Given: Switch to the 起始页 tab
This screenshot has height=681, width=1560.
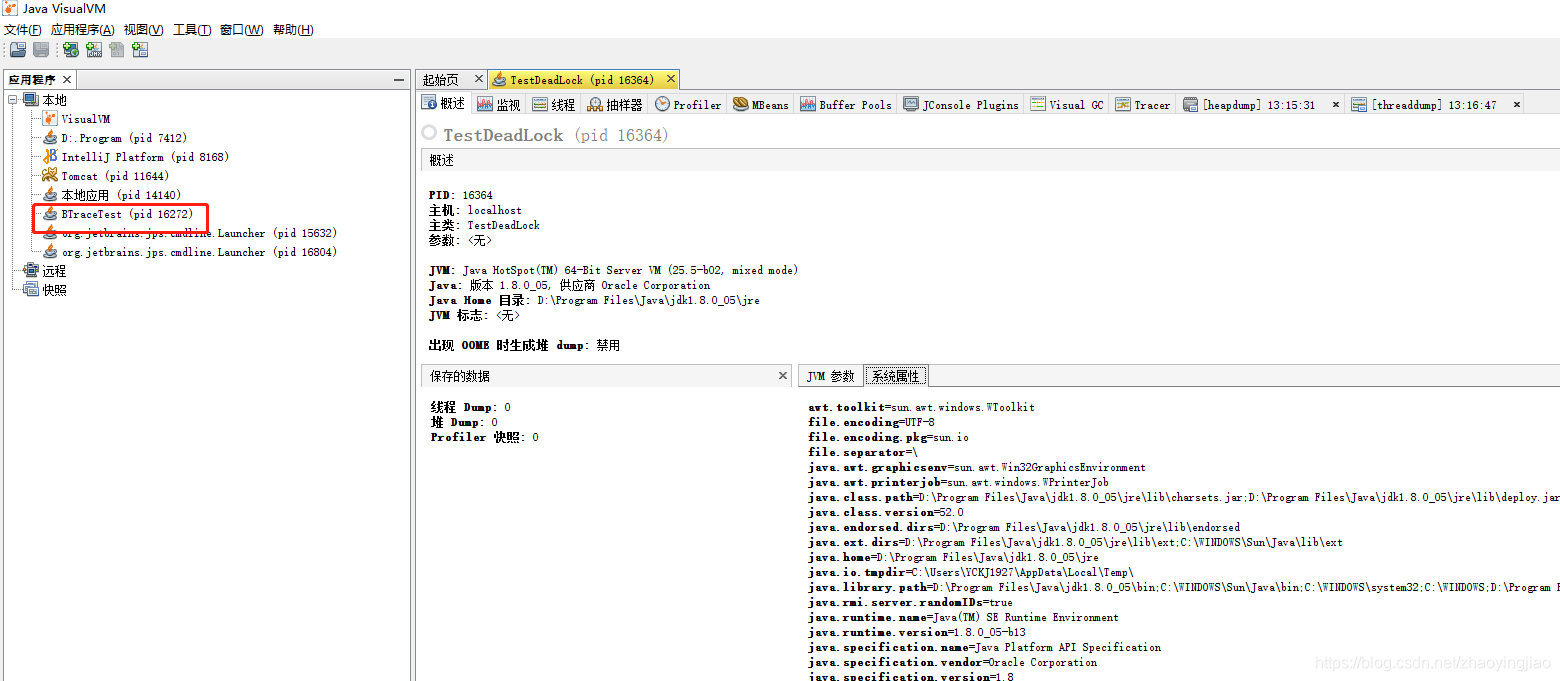Looking at the screenshot, I should (x=440, y=79).
